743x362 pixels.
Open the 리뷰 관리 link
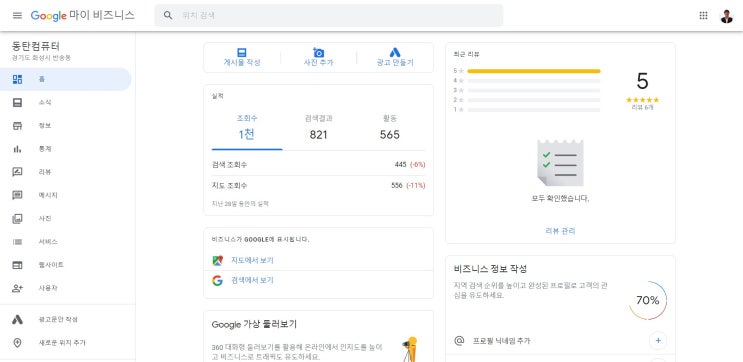[x=561, y=231]
